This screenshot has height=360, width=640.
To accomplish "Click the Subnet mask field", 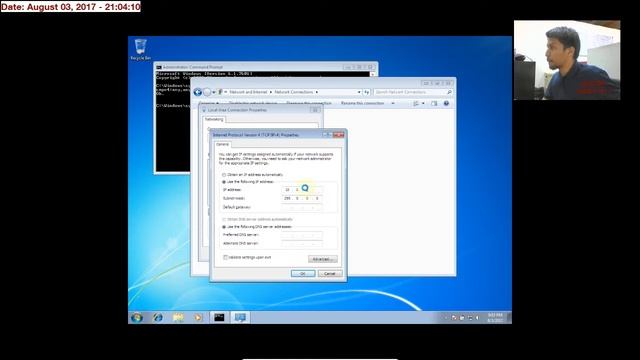I will coord(302,198).
